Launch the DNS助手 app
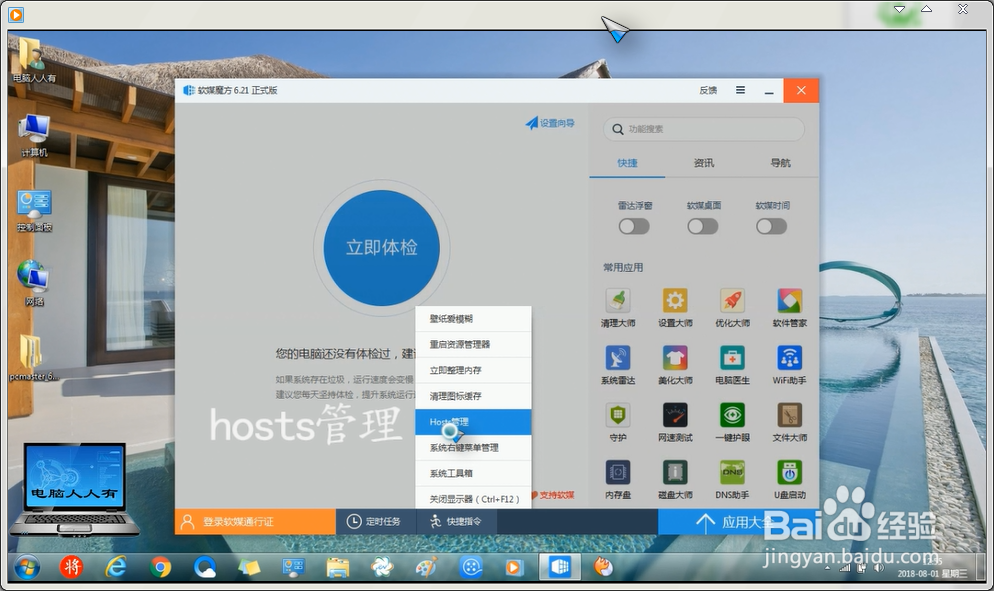 coord(732,479)
